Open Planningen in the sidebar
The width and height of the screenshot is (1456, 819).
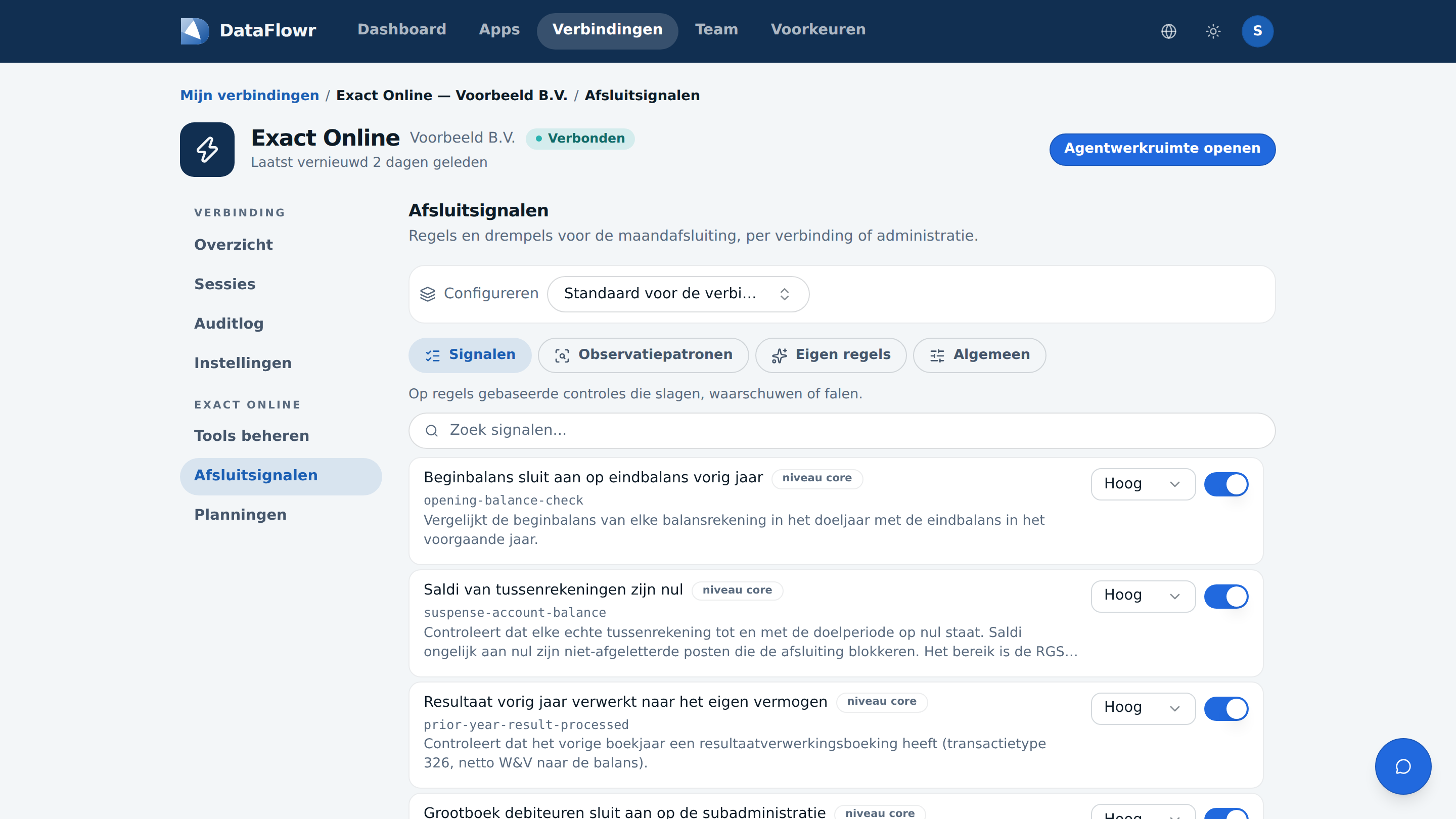(281, 515)
